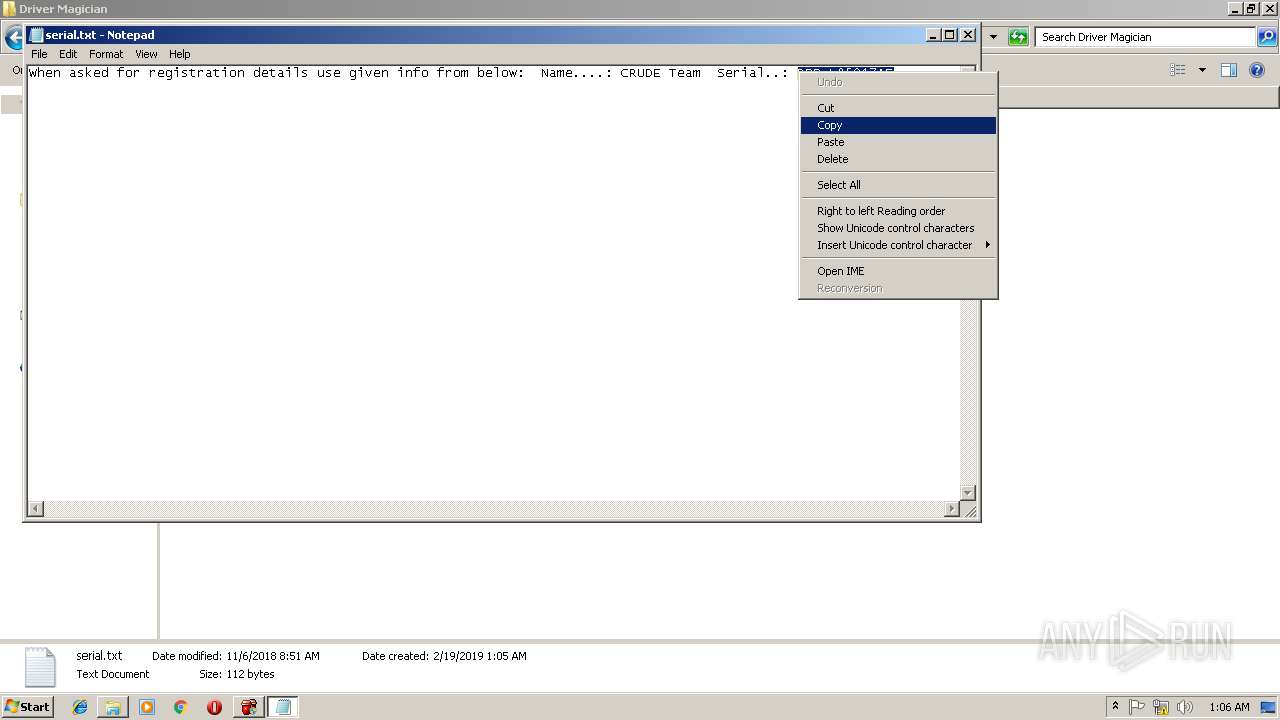
Task: Open Notepad Help menu
Action: (x=179, y=54)
